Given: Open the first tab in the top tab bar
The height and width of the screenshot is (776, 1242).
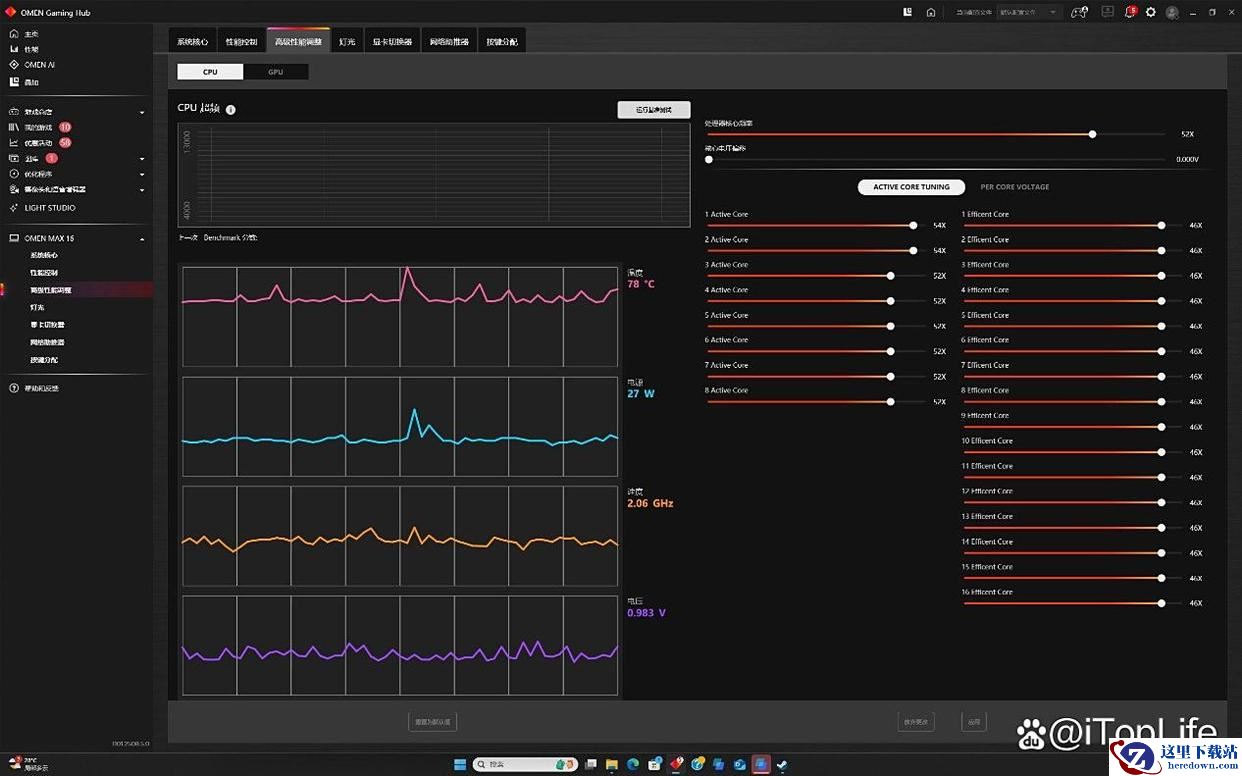Looking at the screenshot, I should [x=192, y=42].
